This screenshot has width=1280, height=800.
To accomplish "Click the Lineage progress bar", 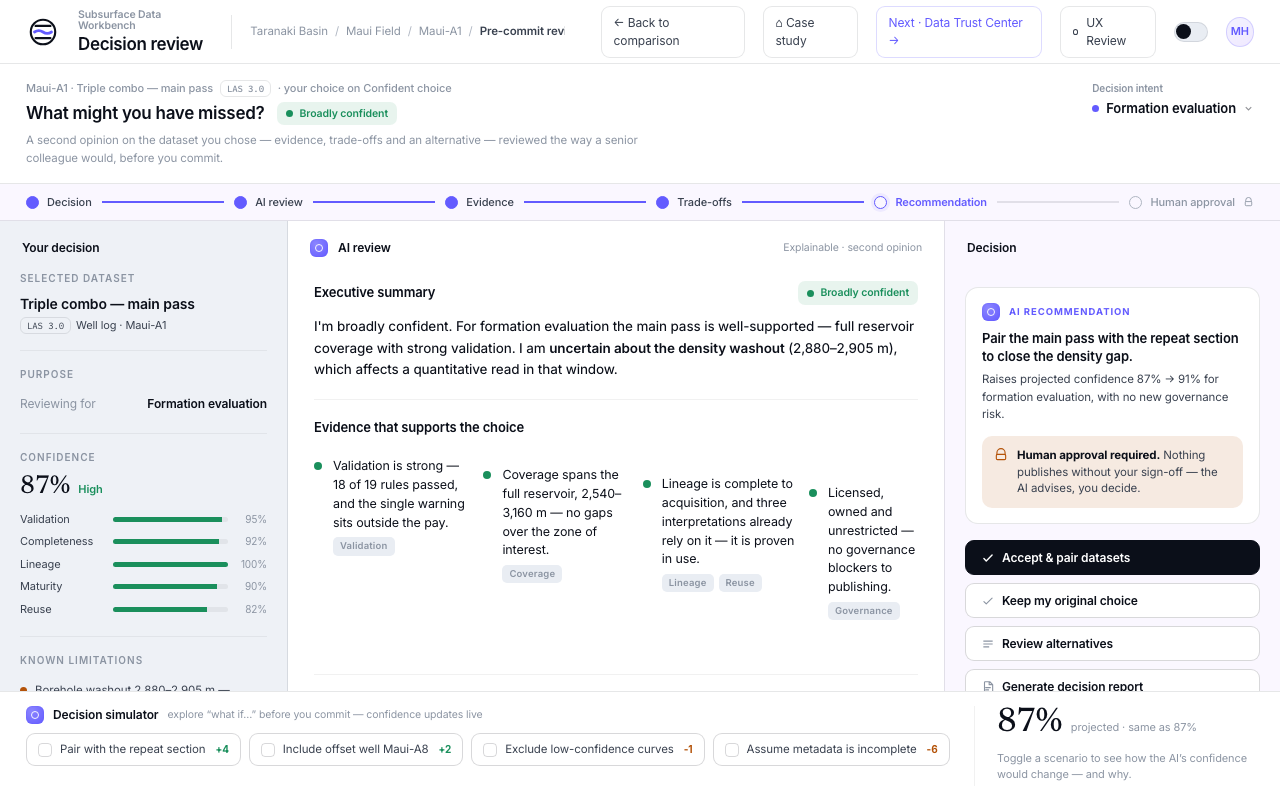I will point(170,564).
